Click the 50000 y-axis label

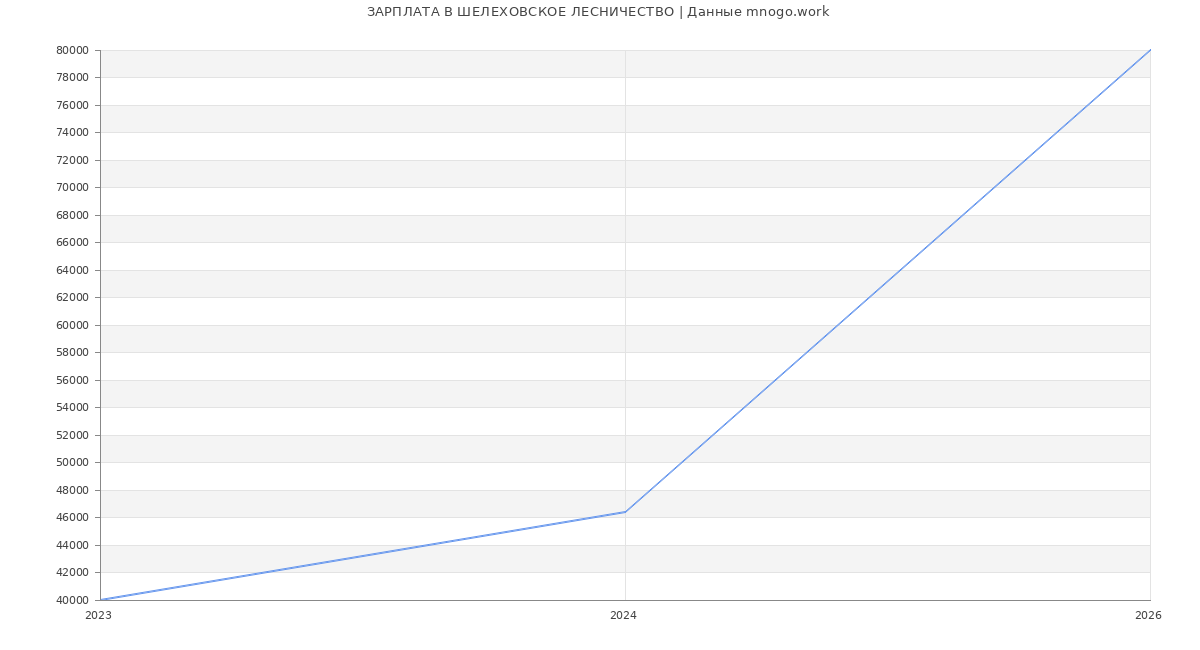[73, 463]
